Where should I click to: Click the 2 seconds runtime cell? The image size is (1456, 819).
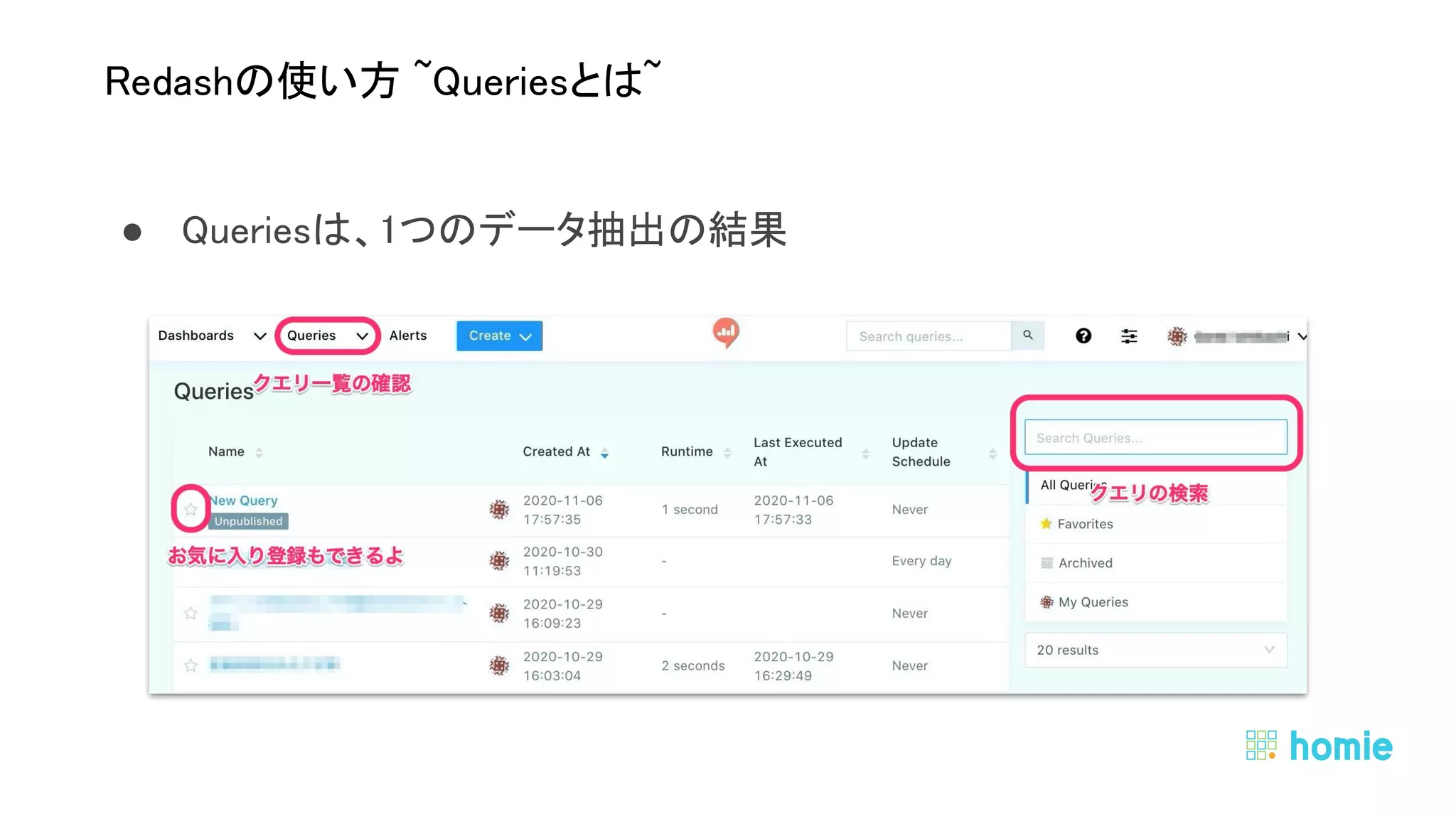tap(693, 666)
